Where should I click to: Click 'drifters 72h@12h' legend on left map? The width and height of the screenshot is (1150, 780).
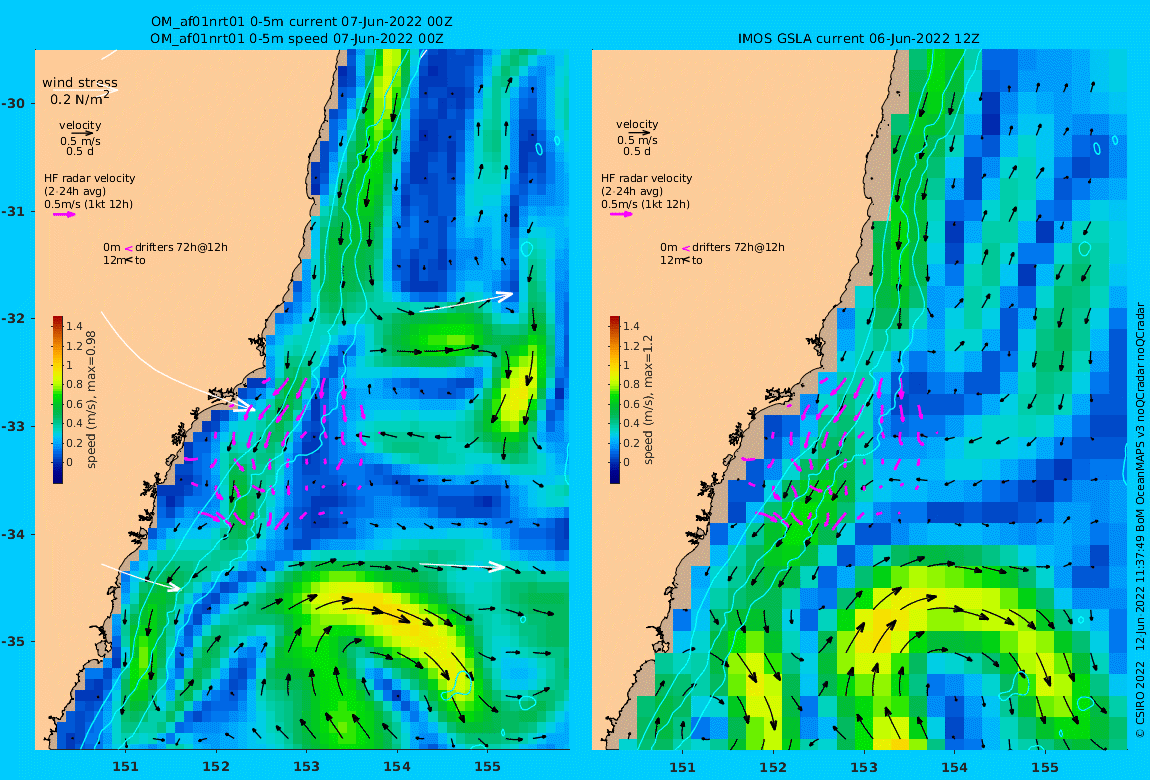pos(181,248)
